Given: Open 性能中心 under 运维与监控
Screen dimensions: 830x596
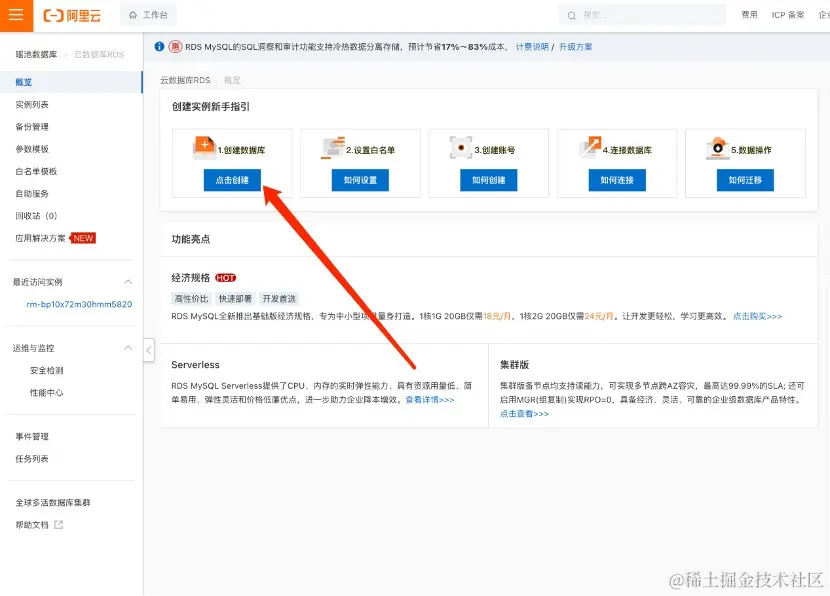Looking at the screenshot, I should [47, 392].
